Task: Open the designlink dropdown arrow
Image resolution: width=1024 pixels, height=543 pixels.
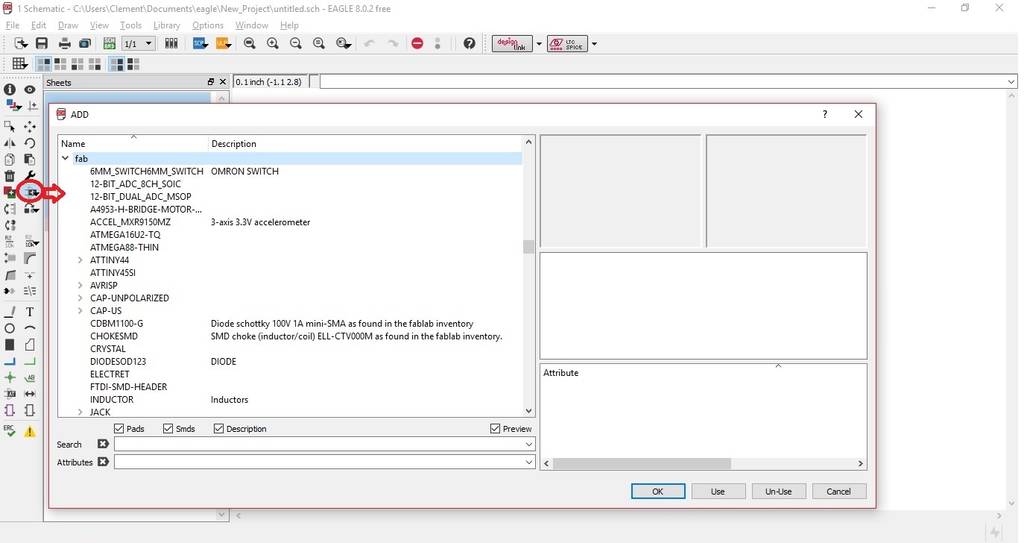Action: pyautogui.click(x=539, y=44)
